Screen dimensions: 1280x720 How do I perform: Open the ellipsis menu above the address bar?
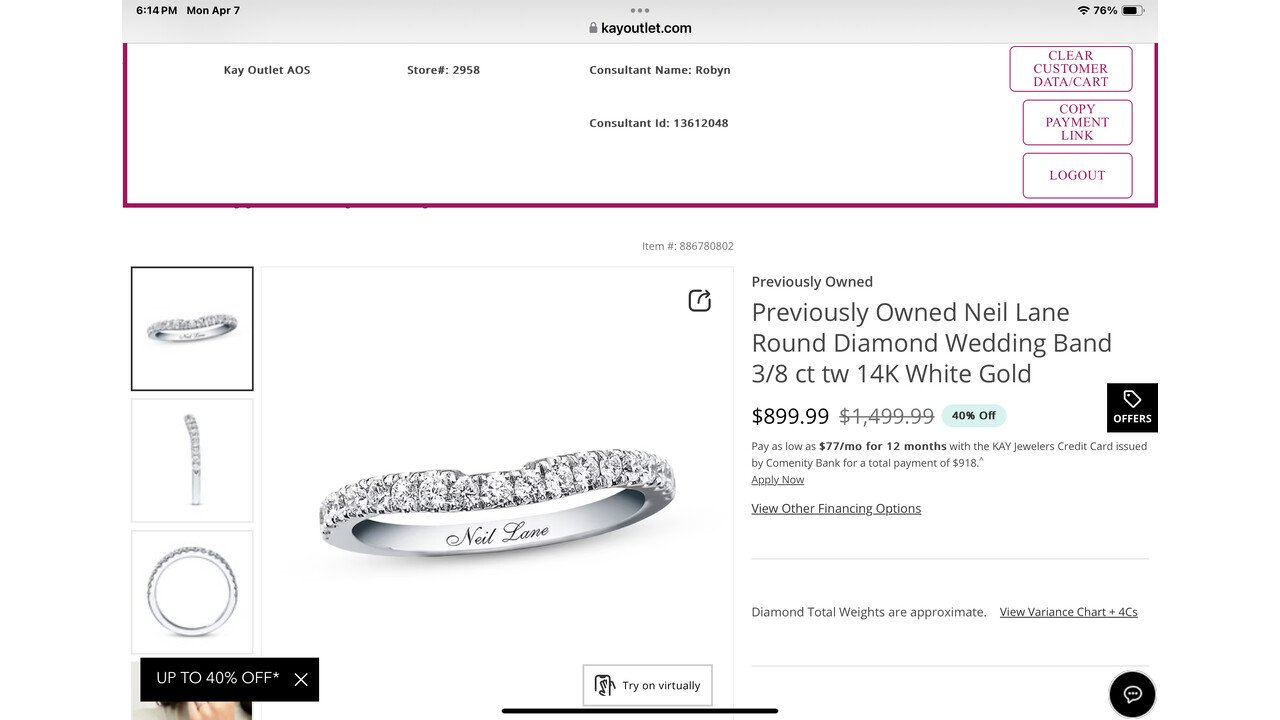tap(639, 10)
